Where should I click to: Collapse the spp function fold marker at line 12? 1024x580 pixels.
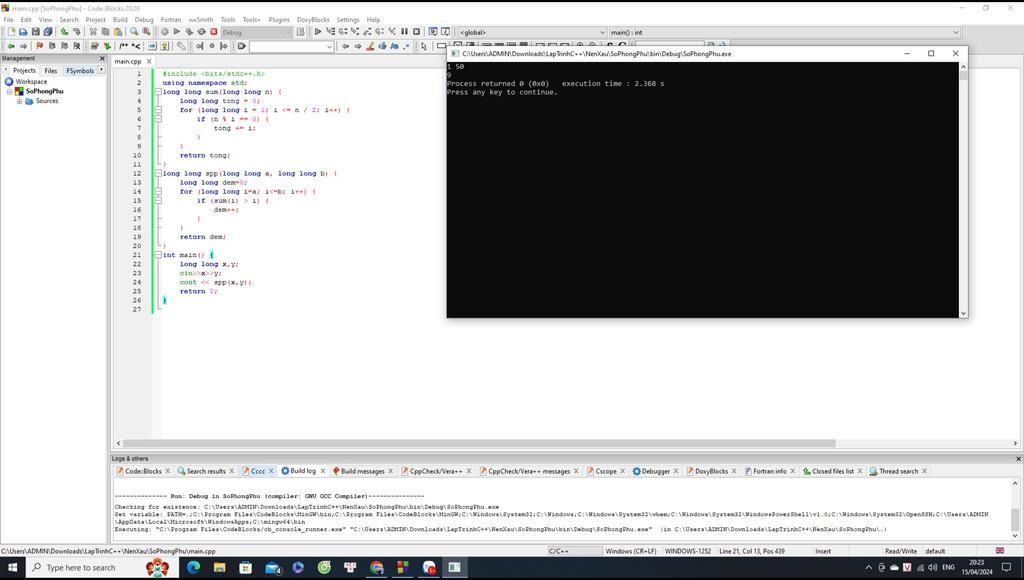(x=158, y=174)
